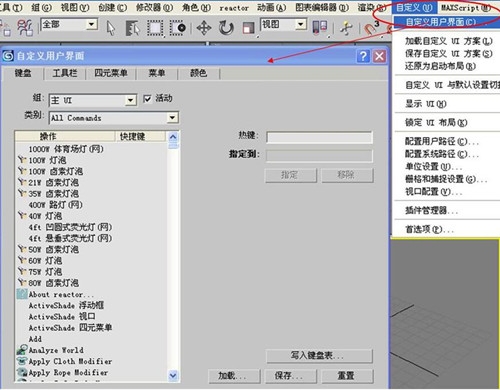
Task: Click the 3ds Max icon in dialog title bar
Action: tap(8, 56)
